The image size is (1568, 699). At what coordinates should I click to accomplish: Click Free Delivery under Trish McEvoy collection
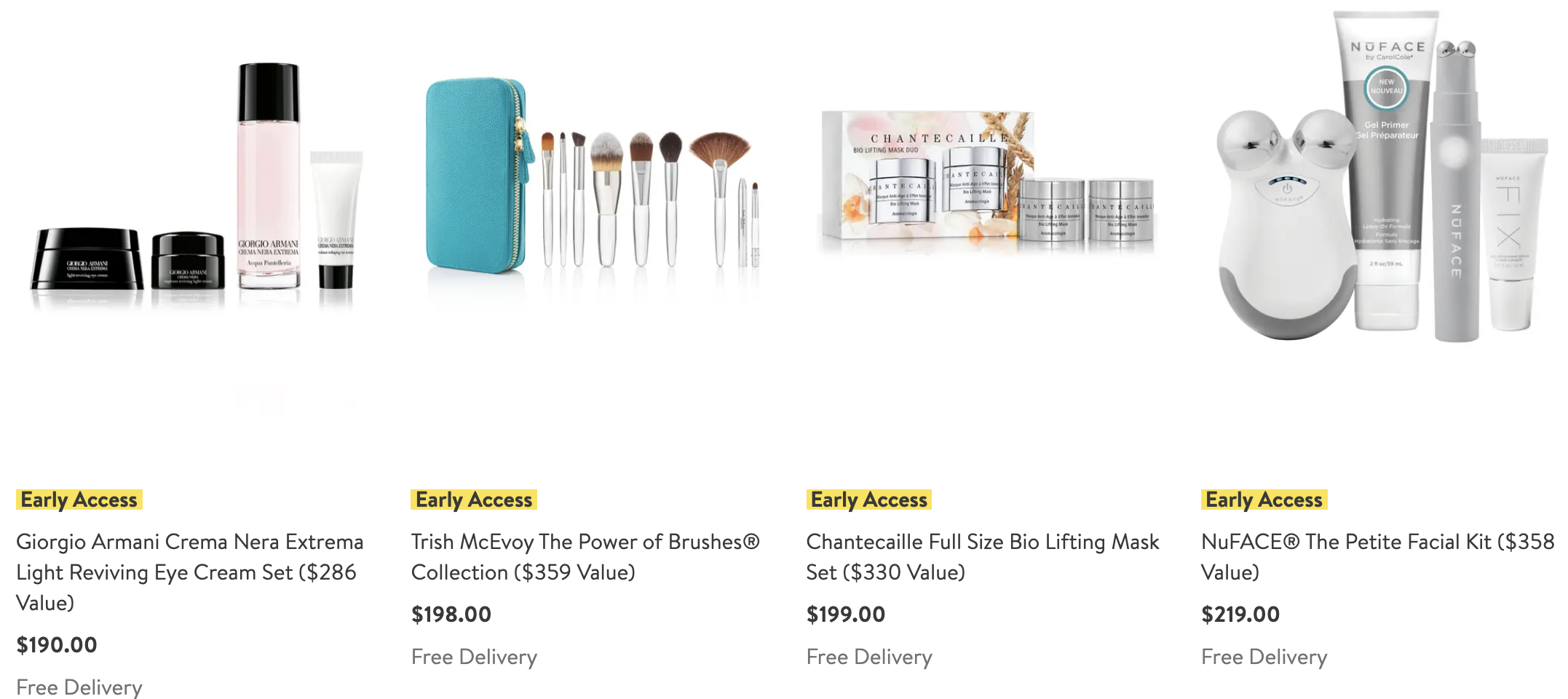click(x=474, y=657)
